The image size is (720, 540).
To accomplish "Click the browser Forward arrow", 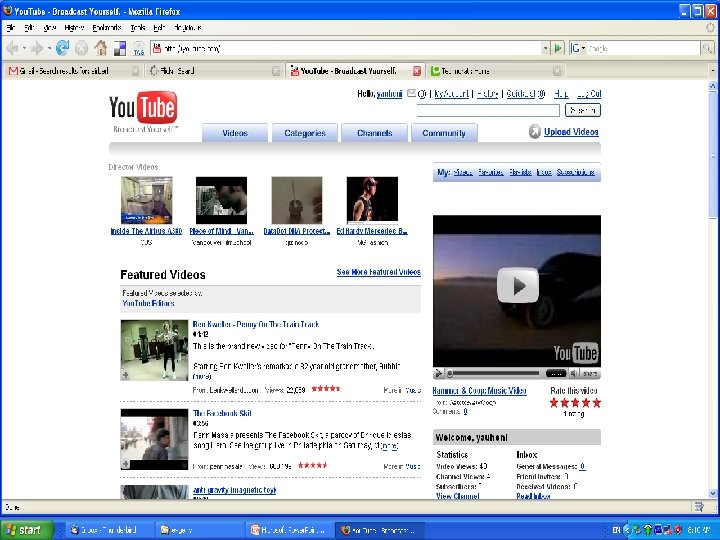I will click(37, 48).
